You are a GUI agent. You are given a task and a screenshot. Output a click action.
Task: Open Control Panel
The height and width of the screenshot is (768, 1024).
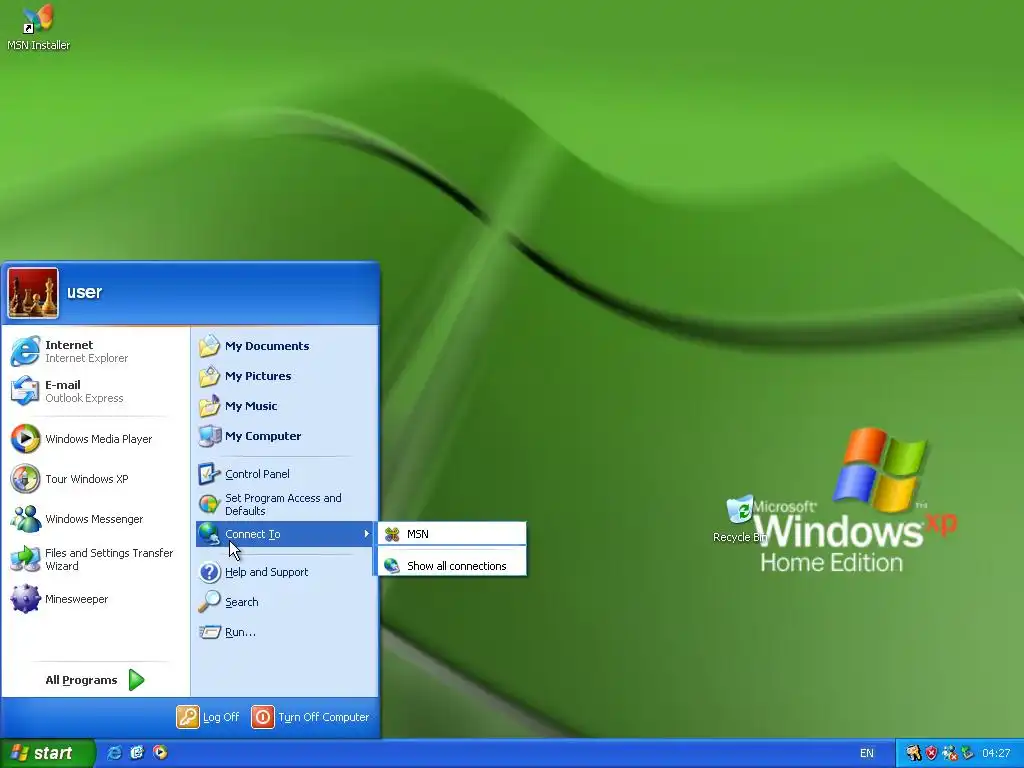[x=285, y=474]
